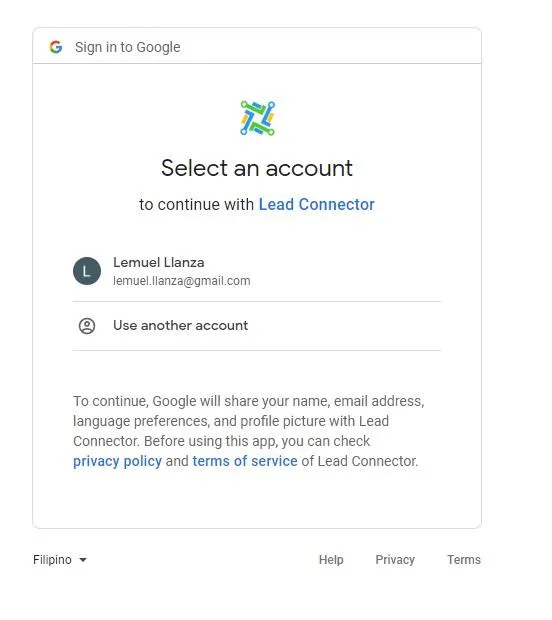The image size is (552, 620).
Task: Click the Help footer link
Action: (x=331, y=560)
